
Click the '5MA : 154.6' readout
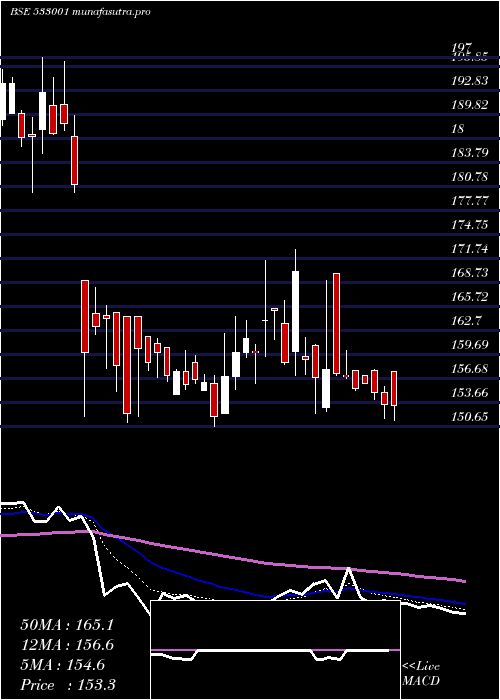[62, 665]
